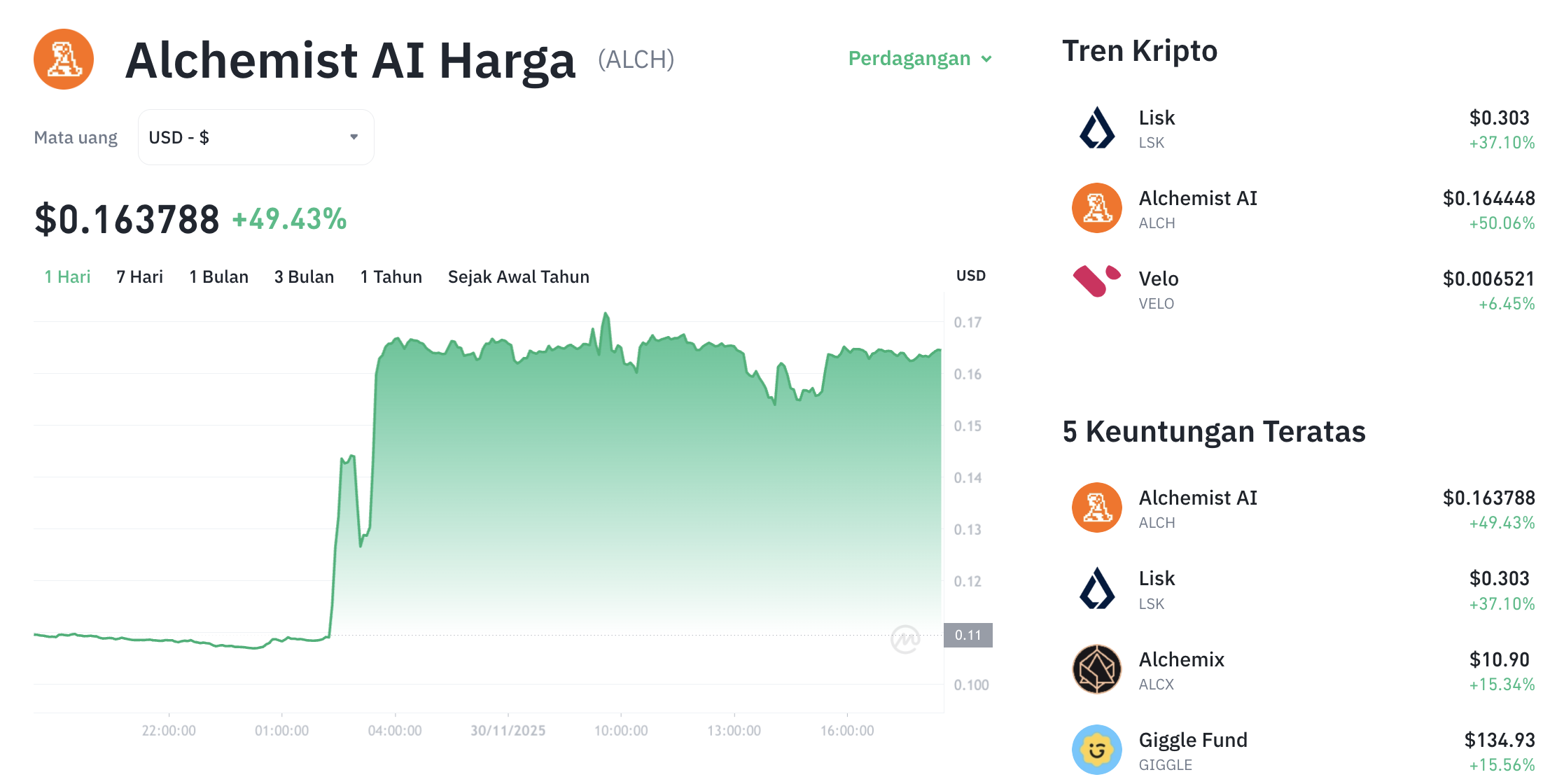Click the Lisk icon in 5 Keuntungan Teratas

pyautogui.click(x=1097, y=588)
